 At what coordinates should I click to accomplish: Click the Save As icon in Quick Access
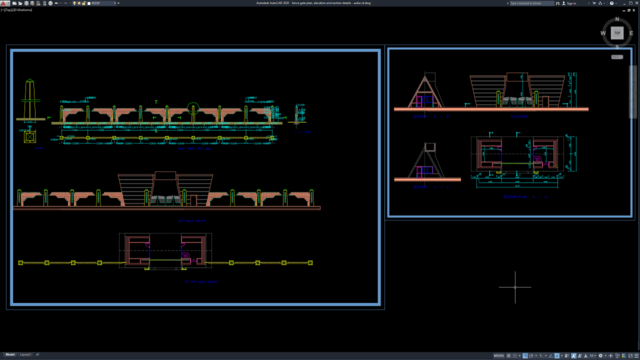coord(32,3)
